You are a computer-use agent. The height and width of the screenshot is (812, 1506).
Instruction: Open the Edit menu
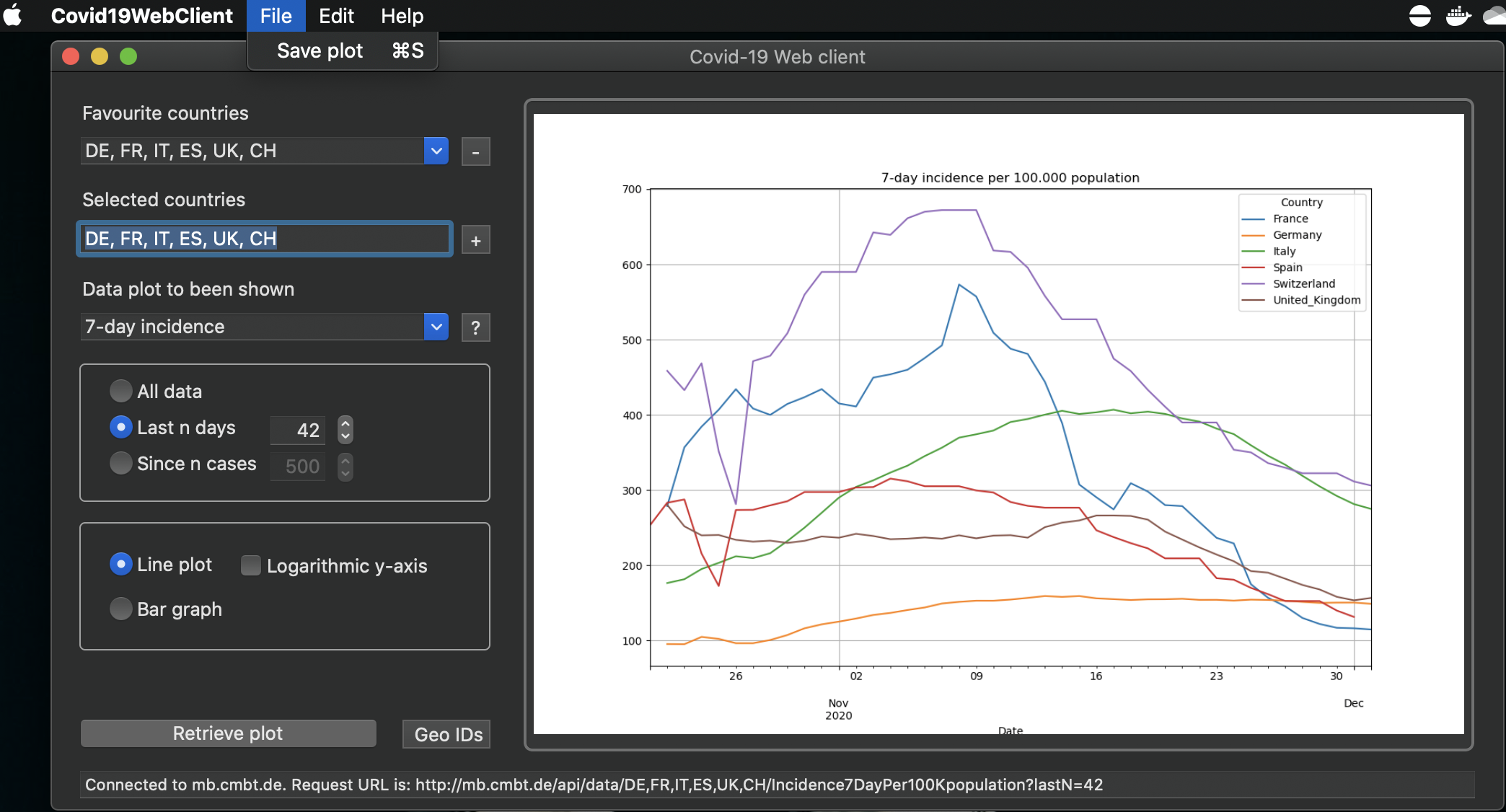(x=335, y=15)
